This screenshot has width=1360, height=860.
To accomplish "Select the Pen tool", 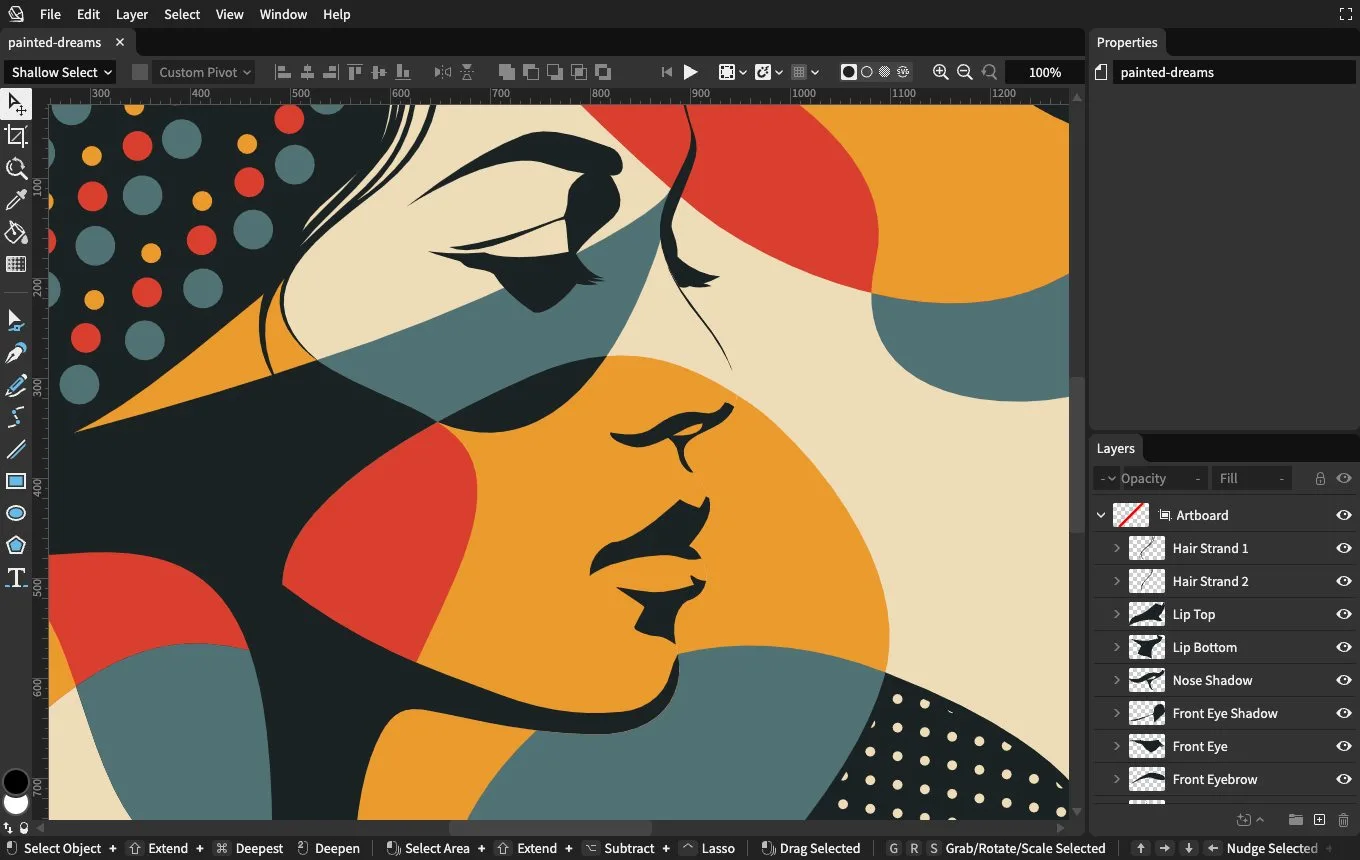I will (x=16, y=353).
